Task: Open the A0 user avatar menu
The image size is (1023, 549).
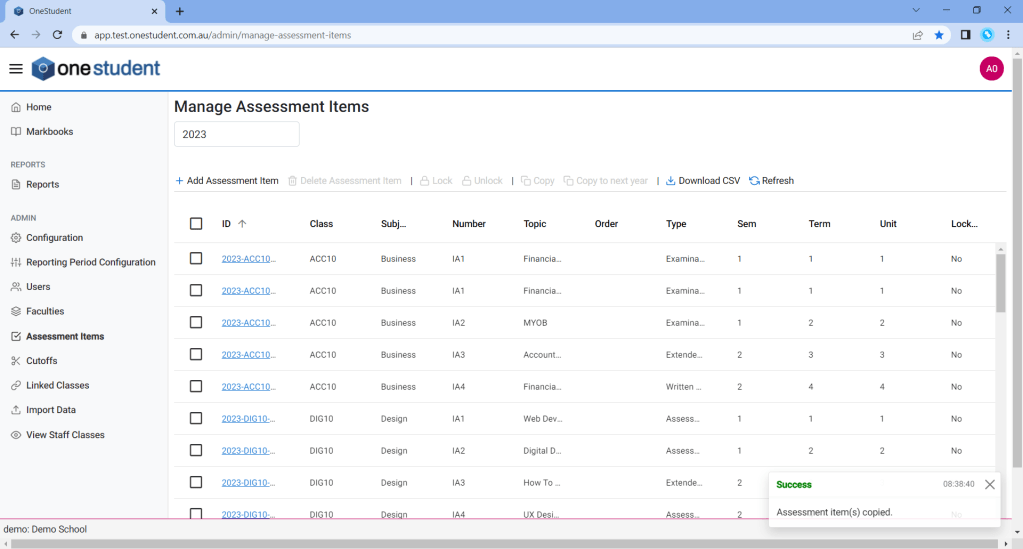Action: (991, 69)
